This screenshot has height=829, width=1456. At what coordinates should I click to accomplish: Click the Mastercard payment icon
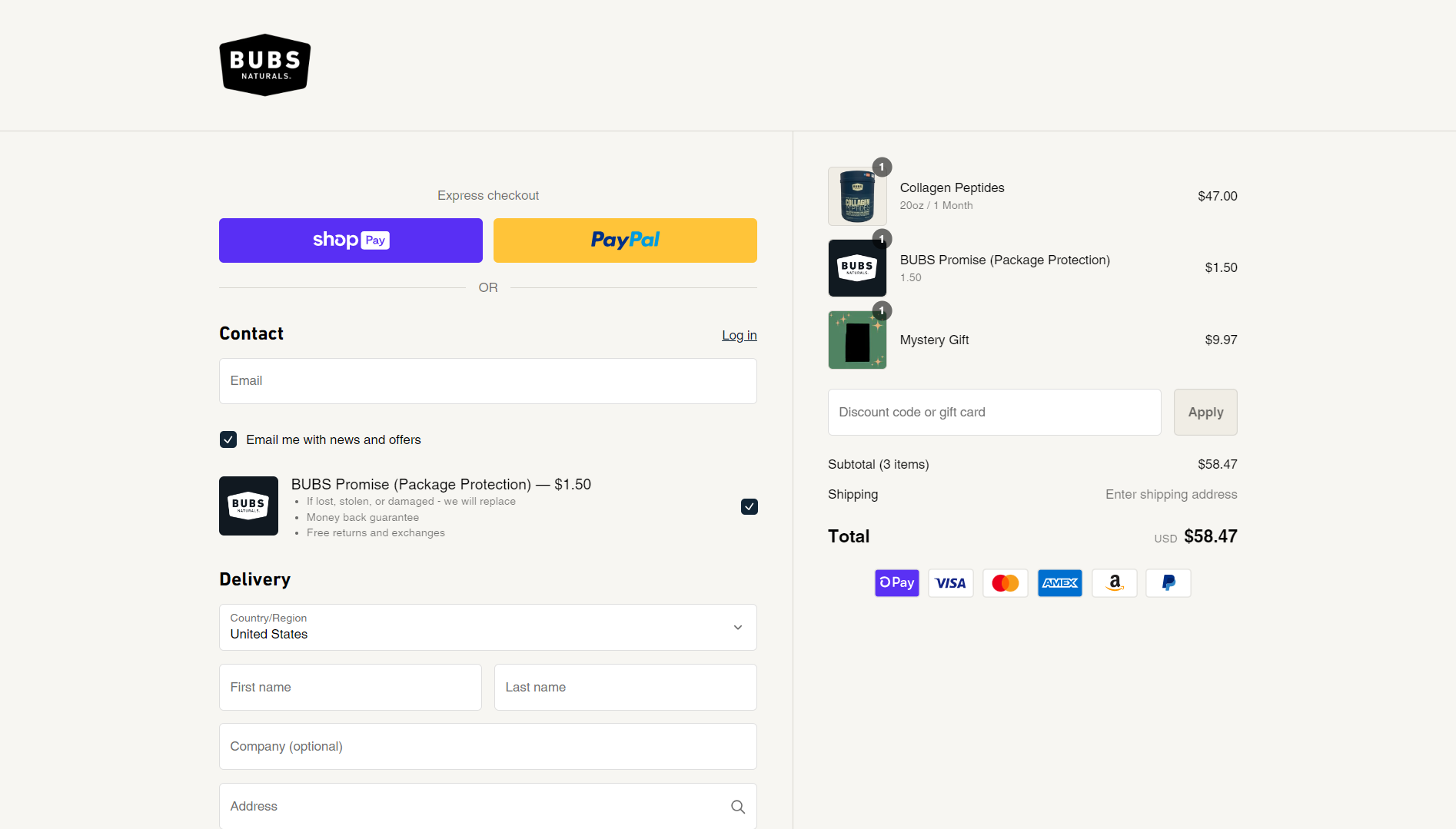coord(1006,583)
